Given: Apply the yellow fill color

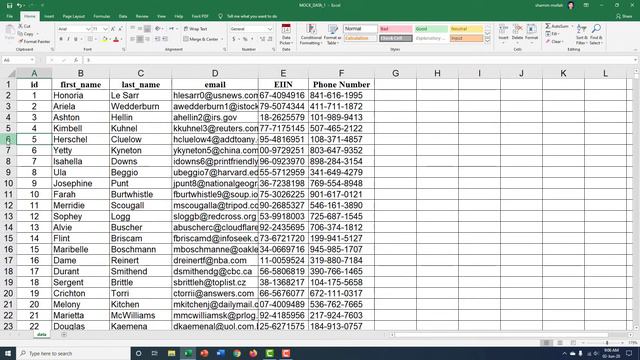Looking at the screenshot, I should [x=104, y=39].
